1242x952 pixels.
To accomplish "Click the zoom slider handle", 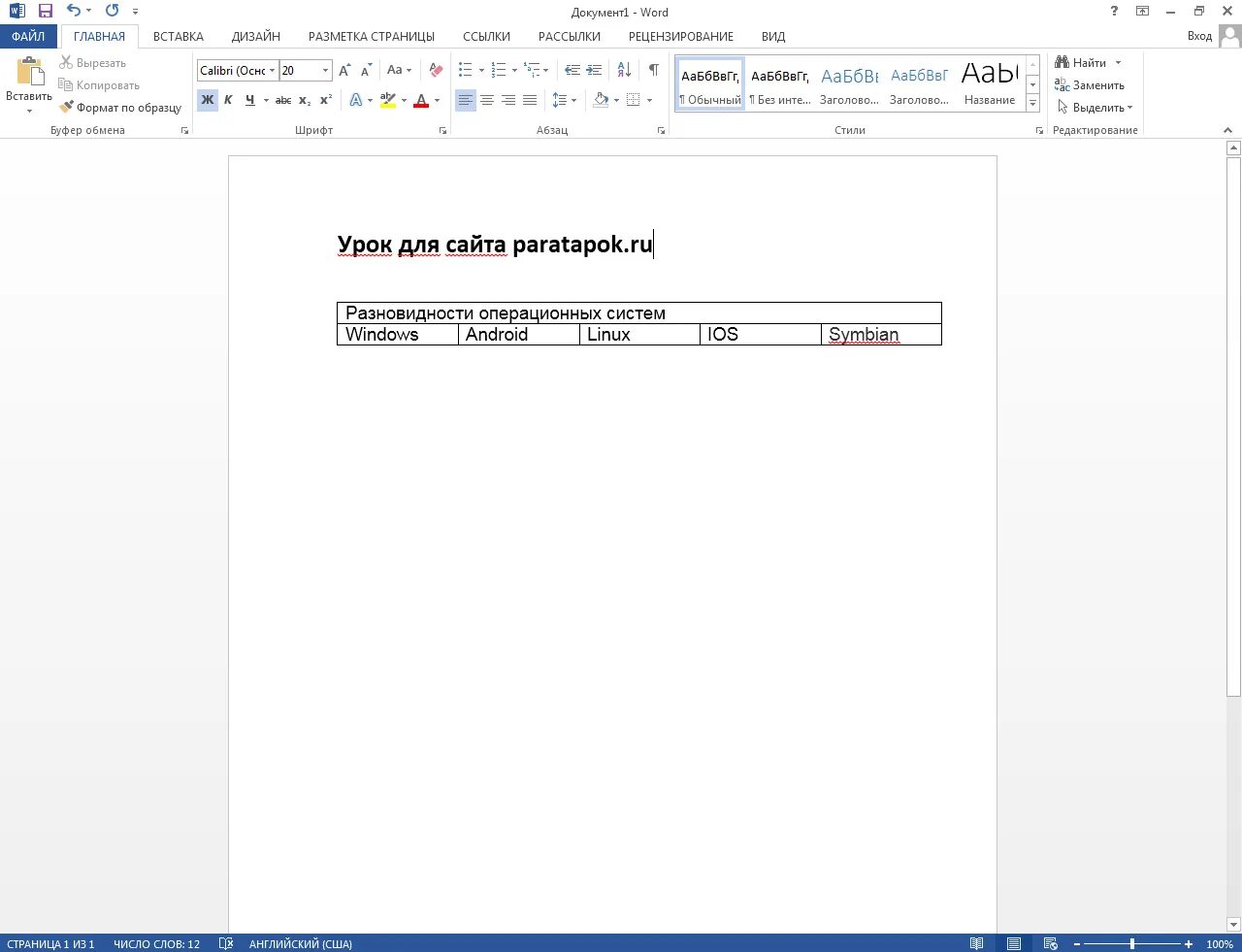I will pyautogui.click(x=1132, y=944).
